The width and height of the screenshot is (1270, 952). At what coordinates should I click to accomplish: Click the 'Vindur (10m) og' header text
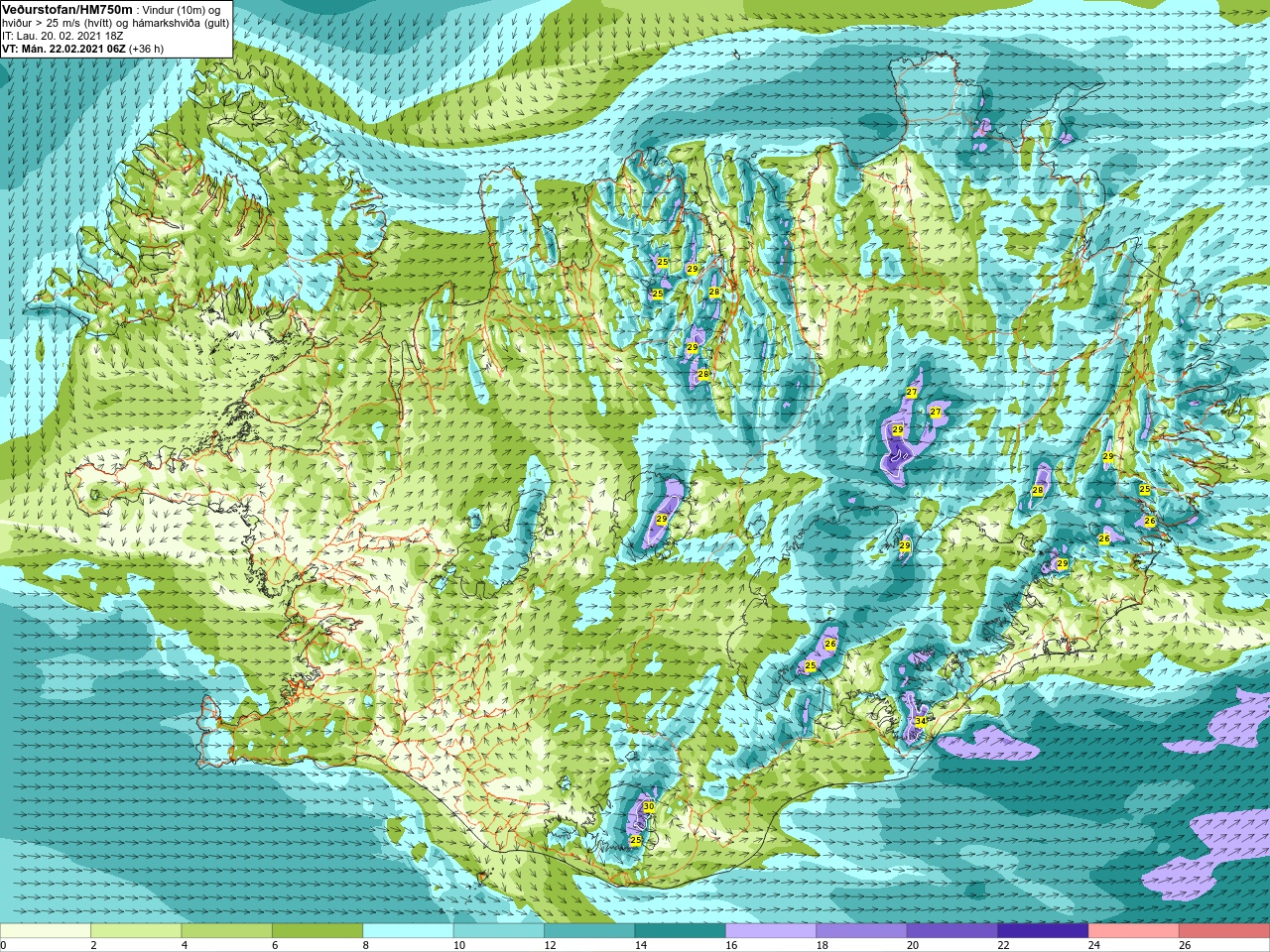coord(181,10)
